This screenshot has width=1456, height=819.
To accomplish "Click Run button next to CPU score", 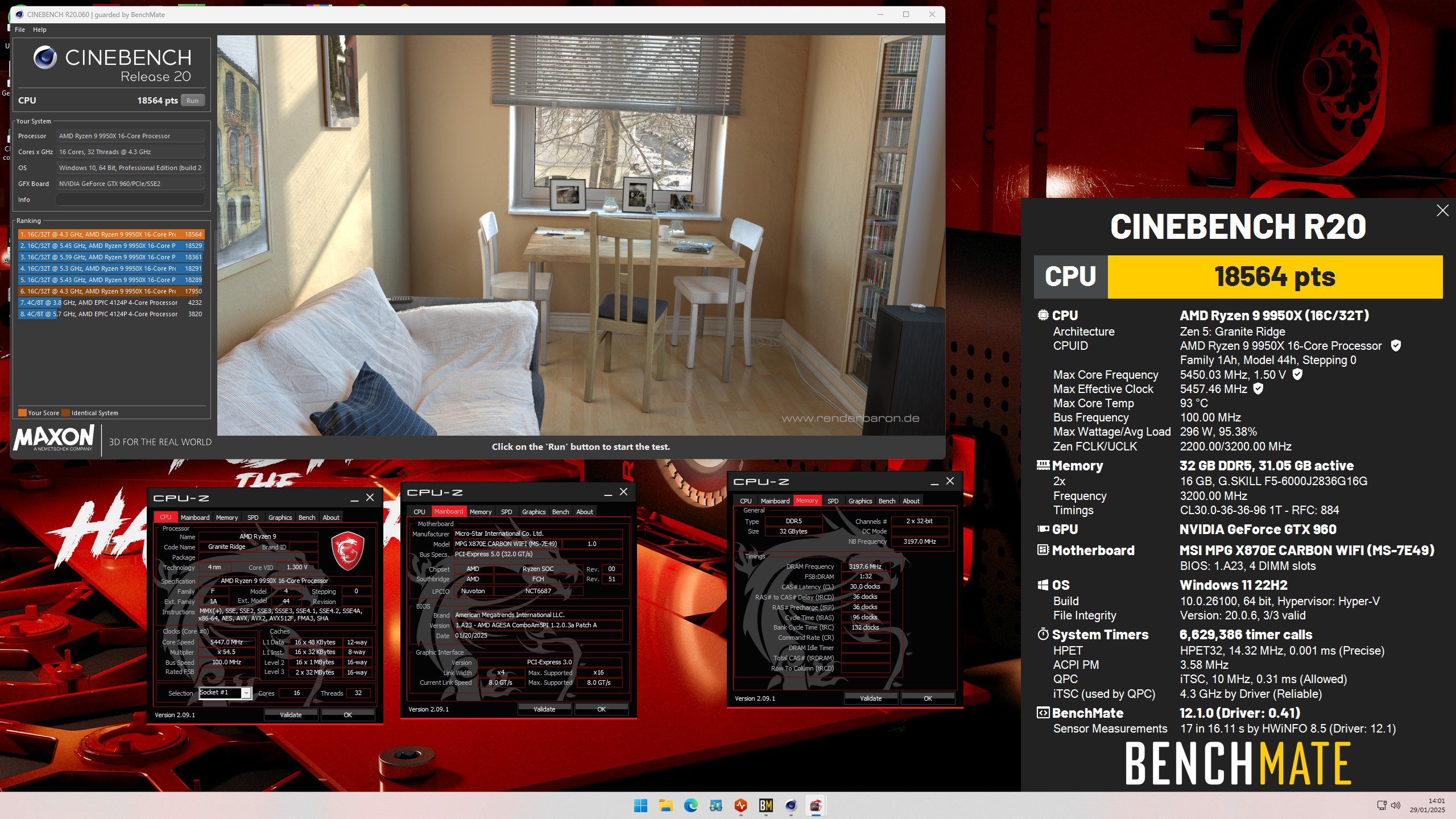I will pyautogui.click(x=193, y=101).
